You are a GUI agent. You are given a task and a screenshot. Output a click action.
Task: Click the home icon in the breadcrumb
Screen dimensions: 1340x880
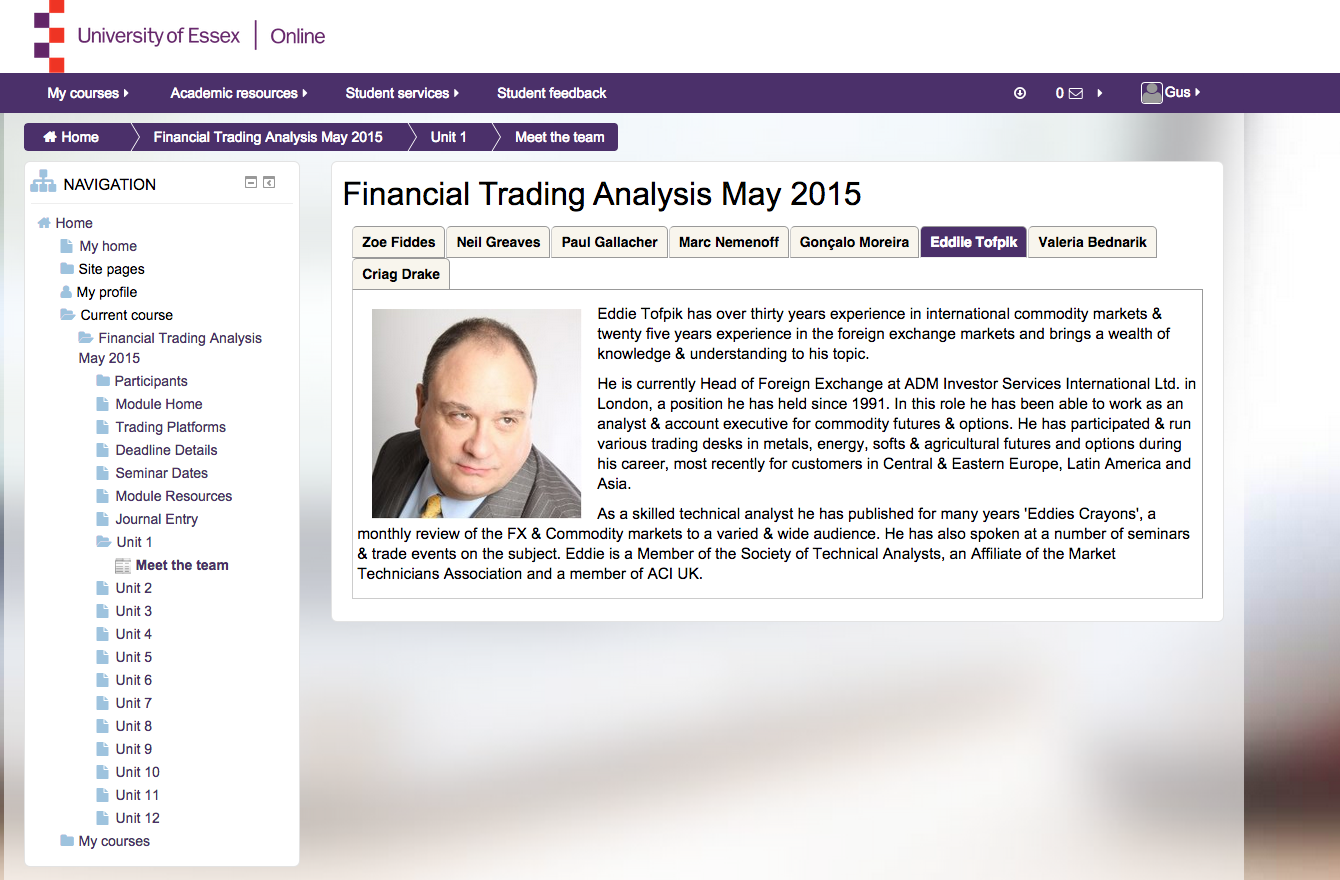(x=49, y=137)
